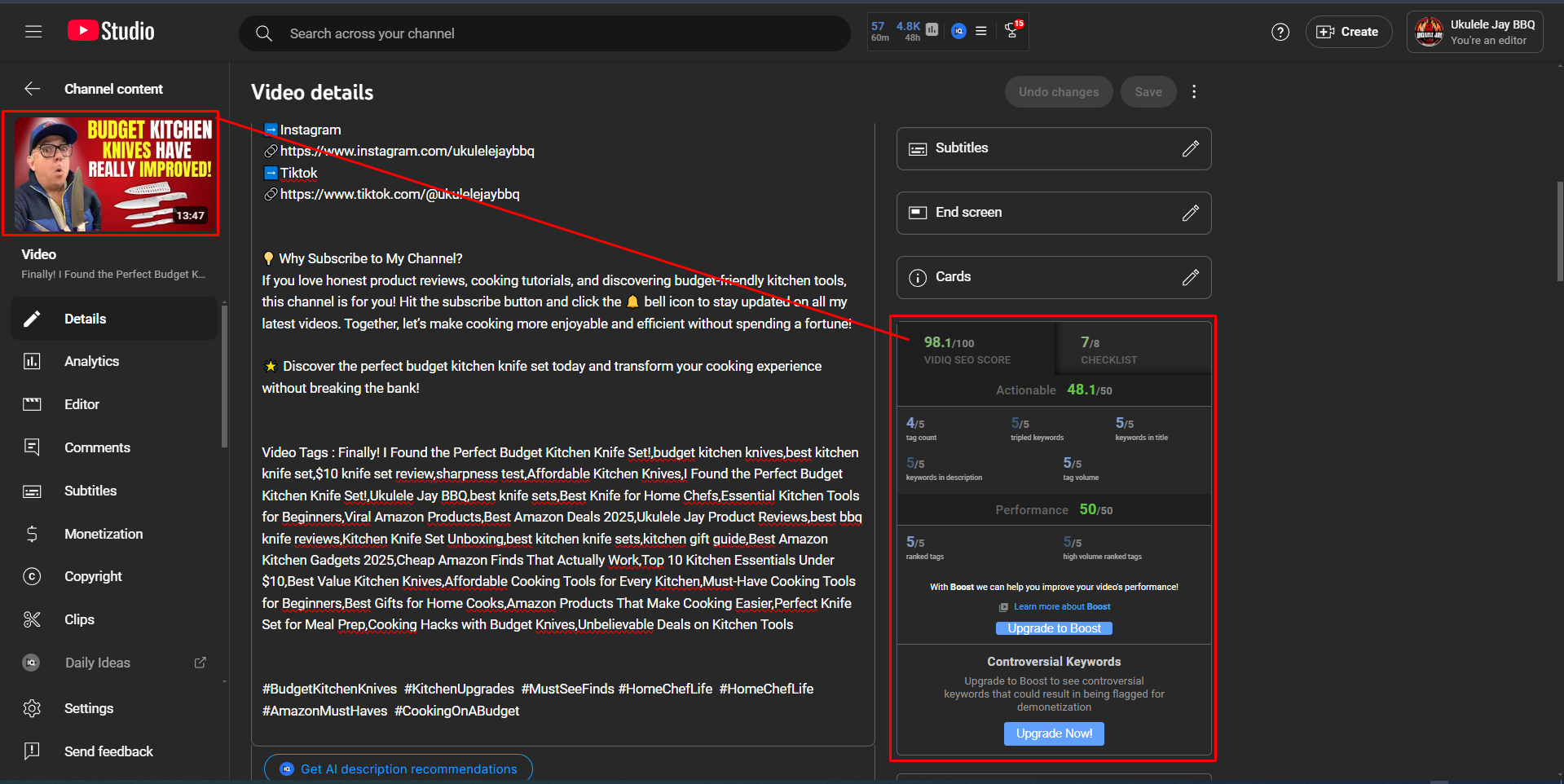The image size is (1564, 784).
Task: Click the Cards info circle icon
Action: (x=918, y=278)
